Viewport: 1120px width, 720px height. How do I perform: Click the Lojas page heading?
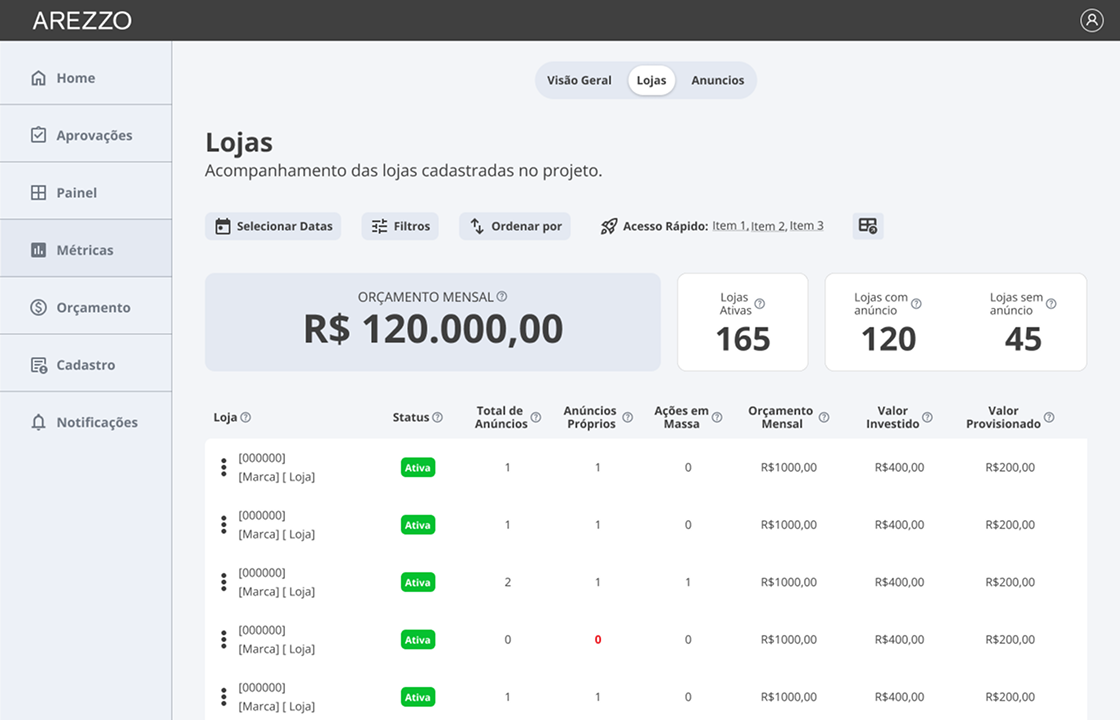(x=239, y=142)
